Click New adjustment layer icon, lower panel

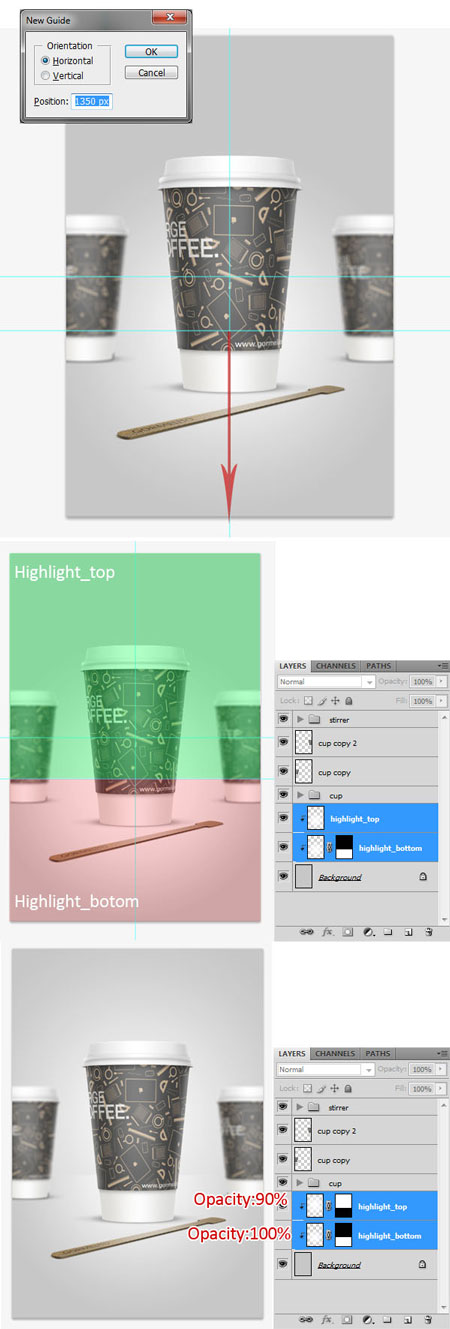point(368,1319)
